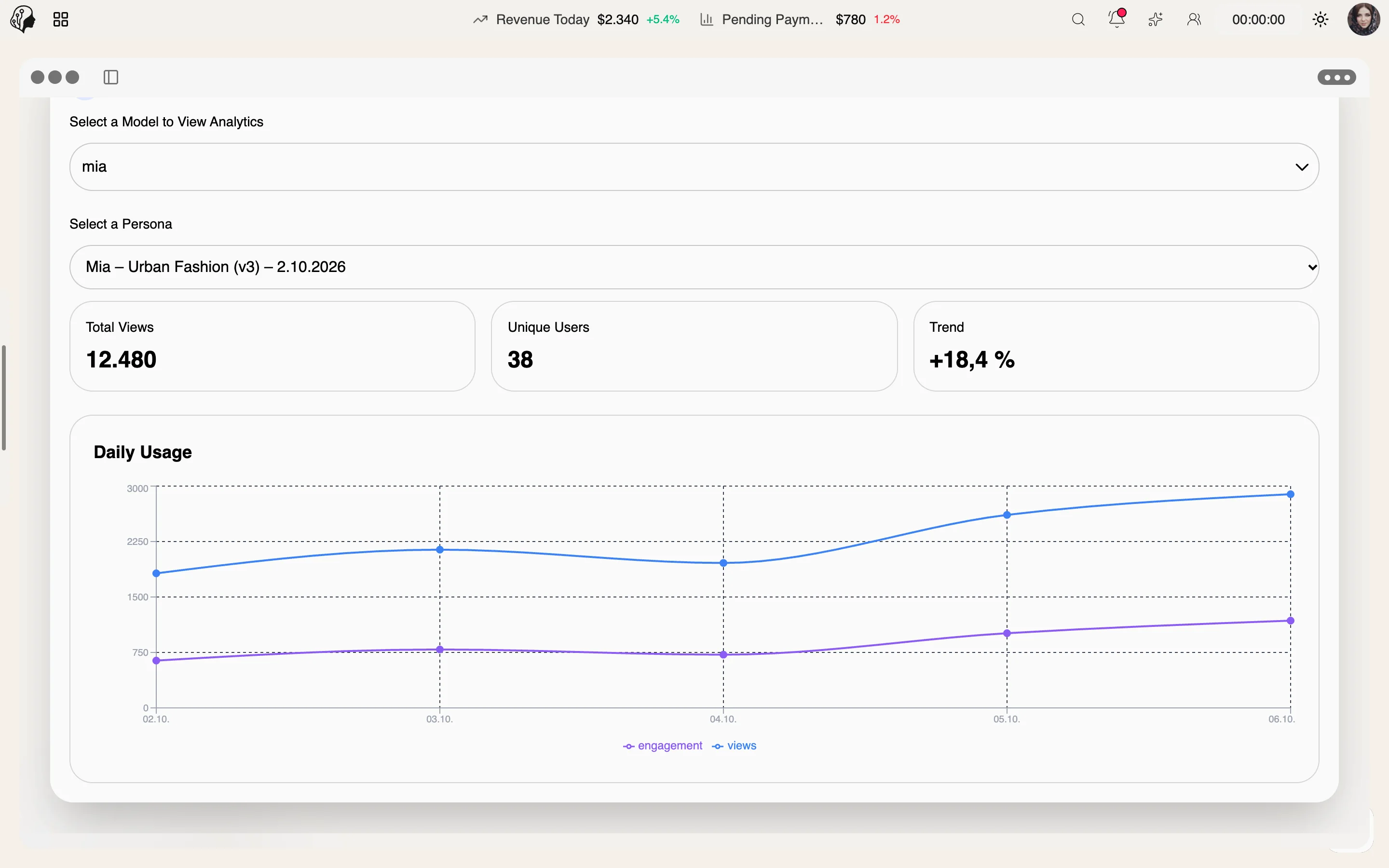Screen dimensions: 1389x868
Task: Click the page scrollbar handle at left edge
Action: 3,398
